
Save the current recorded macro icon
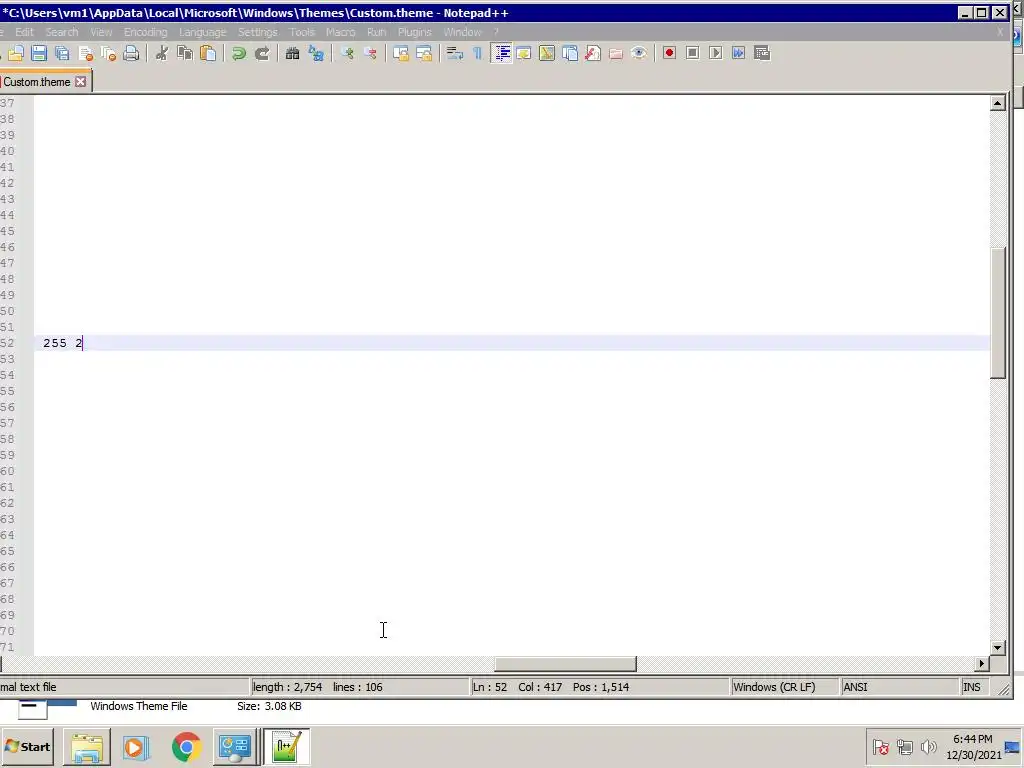click(762, 54)
